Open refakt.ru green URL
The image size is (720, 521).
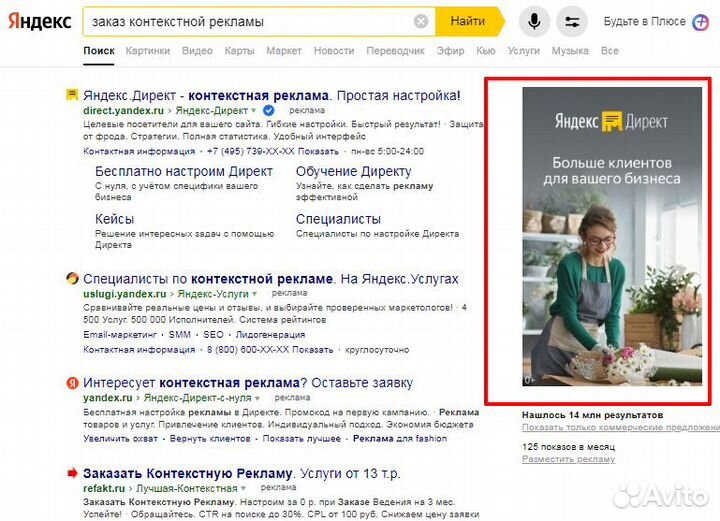click(104, 488)
